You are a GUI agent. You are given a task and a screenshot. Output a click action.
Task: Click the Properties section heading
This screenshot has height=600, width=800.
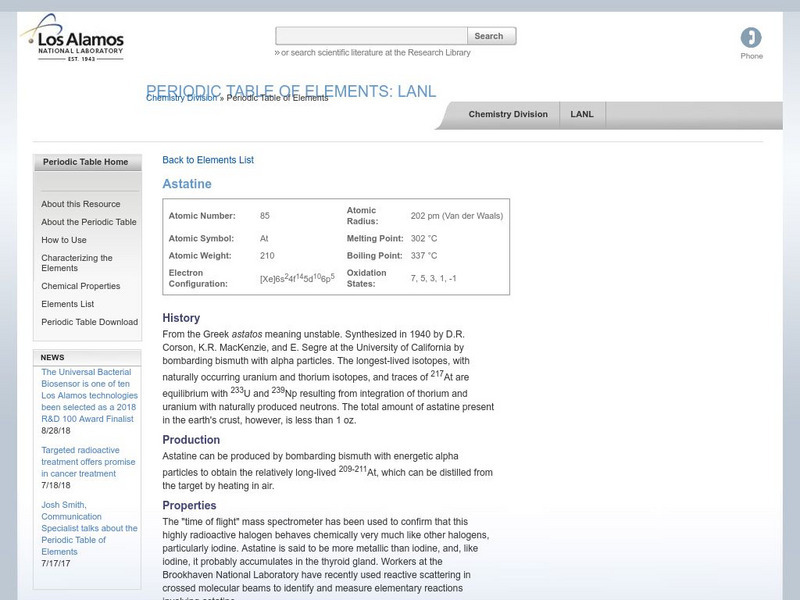pos(189,506)
